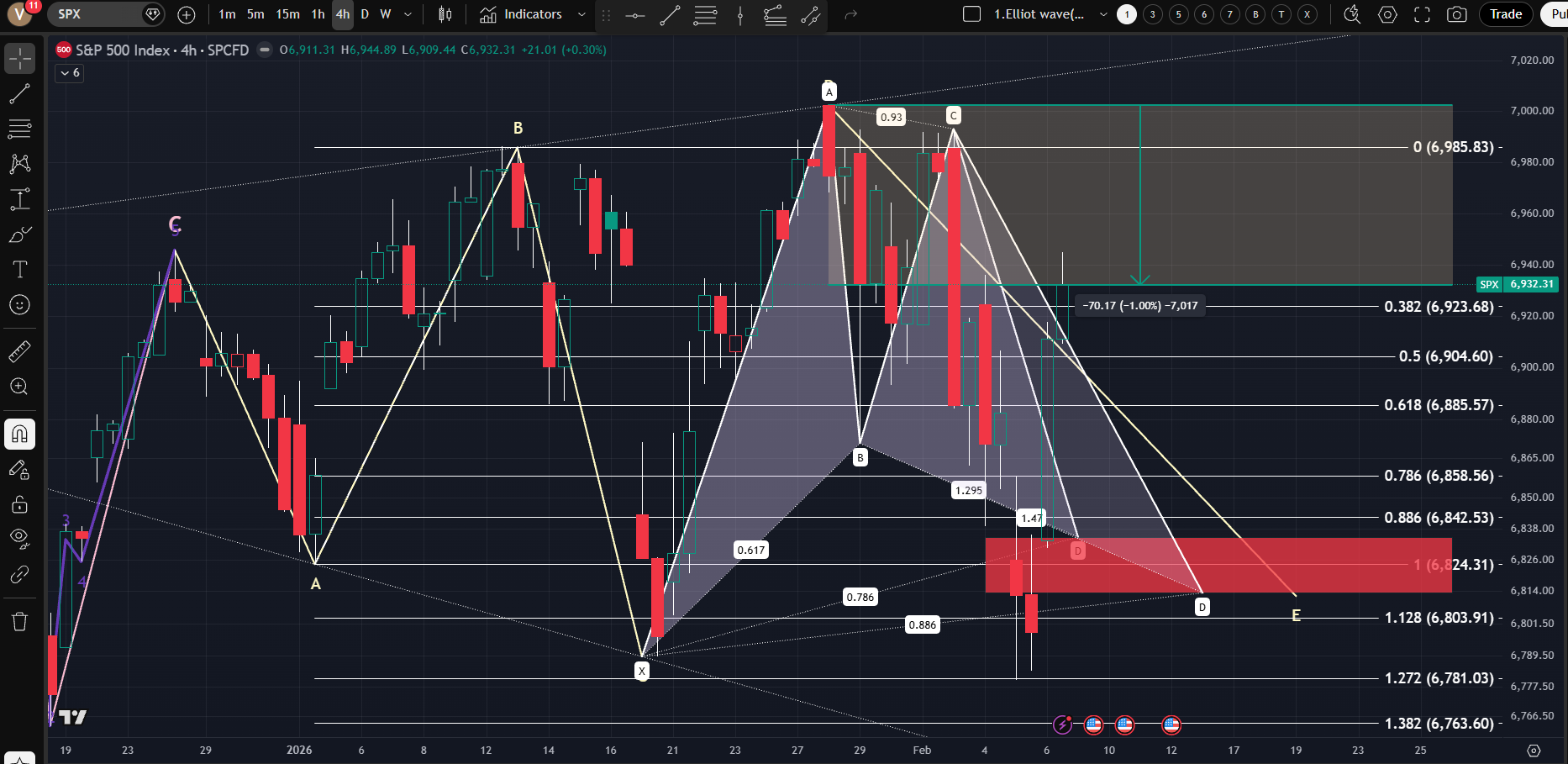Toggle lock all drawing tools
The image size is (1568, 764).
coord(19,504)
